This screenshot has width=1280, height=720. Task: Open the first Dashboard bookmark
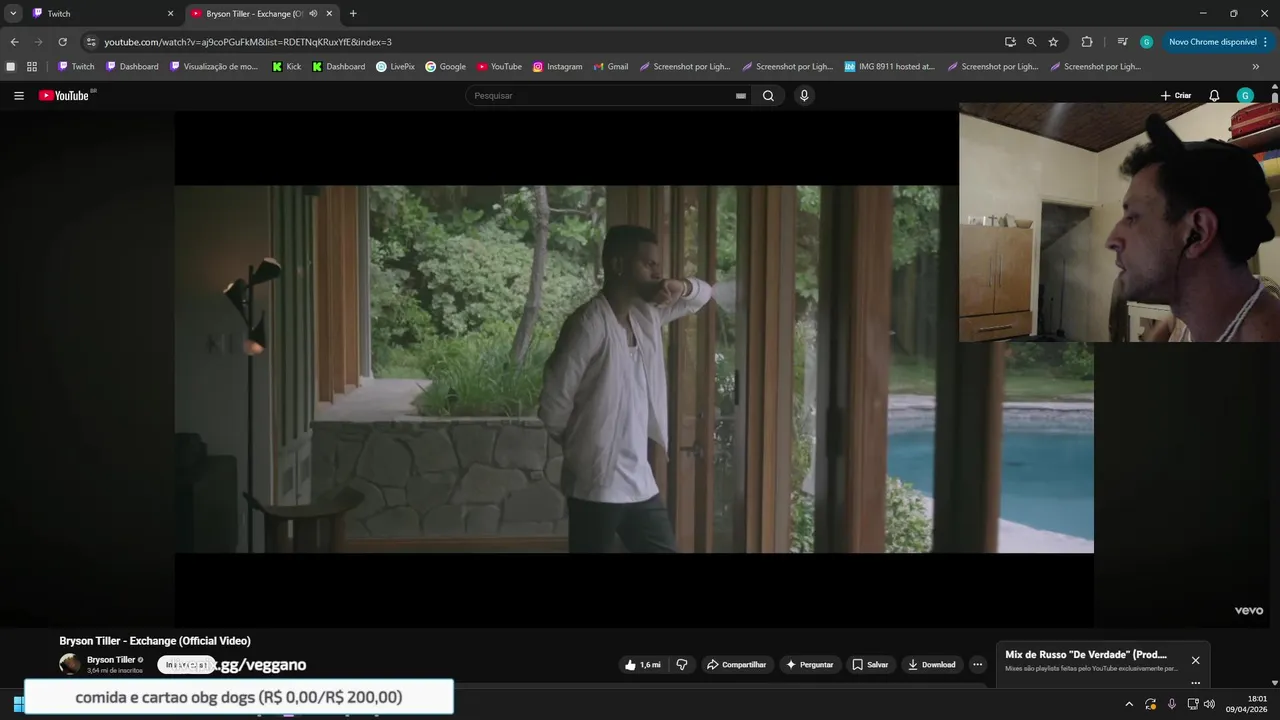132,67
